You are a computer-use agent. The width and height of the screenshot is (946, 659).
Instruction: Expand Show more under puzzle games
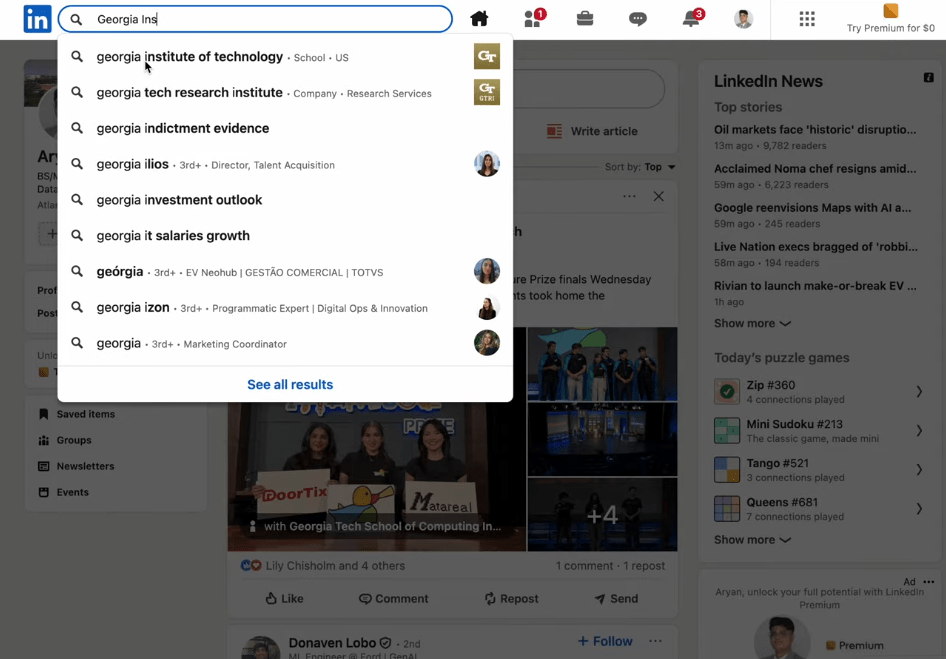point(752,540)
